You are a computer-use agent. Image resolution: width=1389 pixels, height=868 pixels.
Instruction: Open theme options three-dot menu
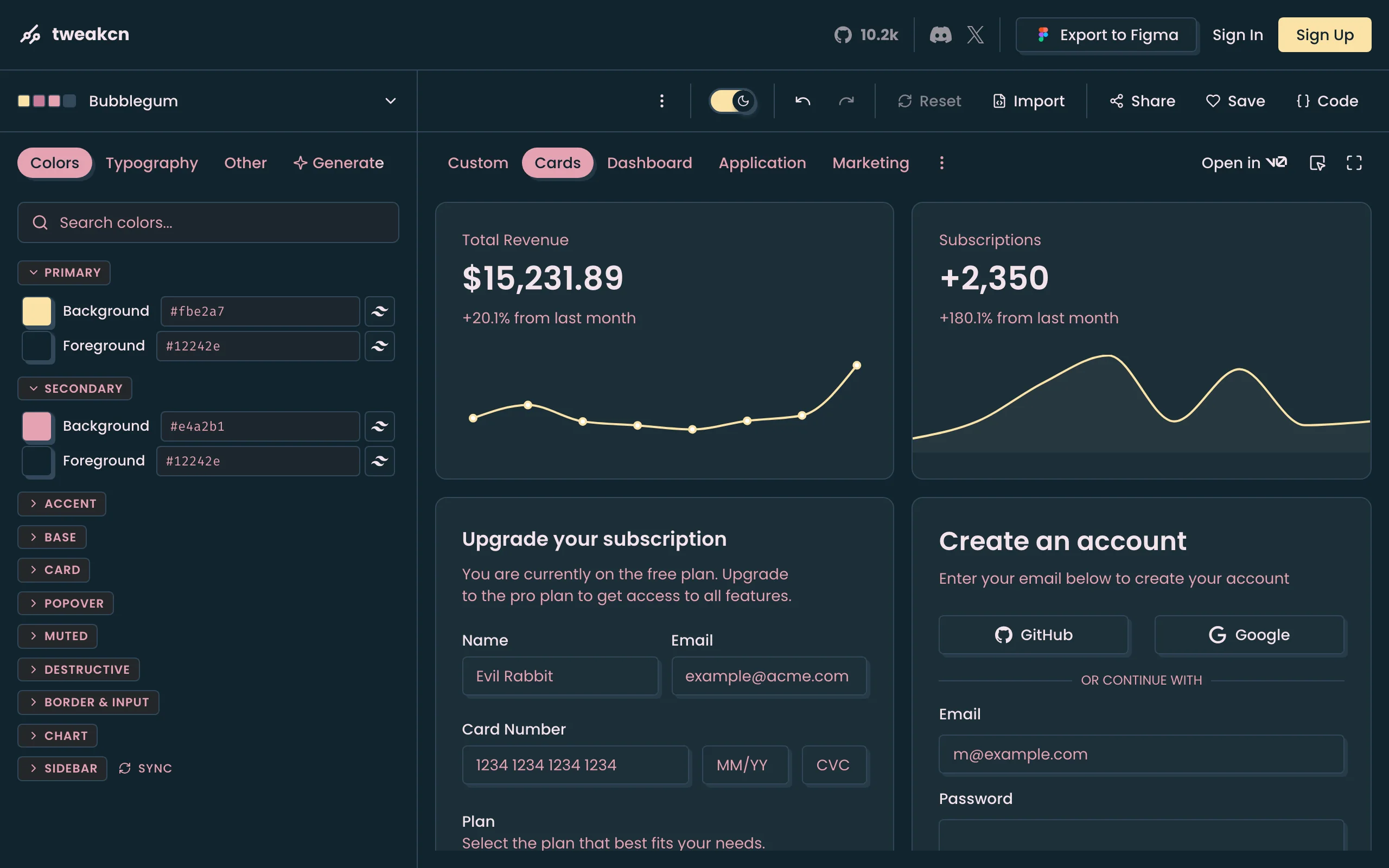coord(661,101)
